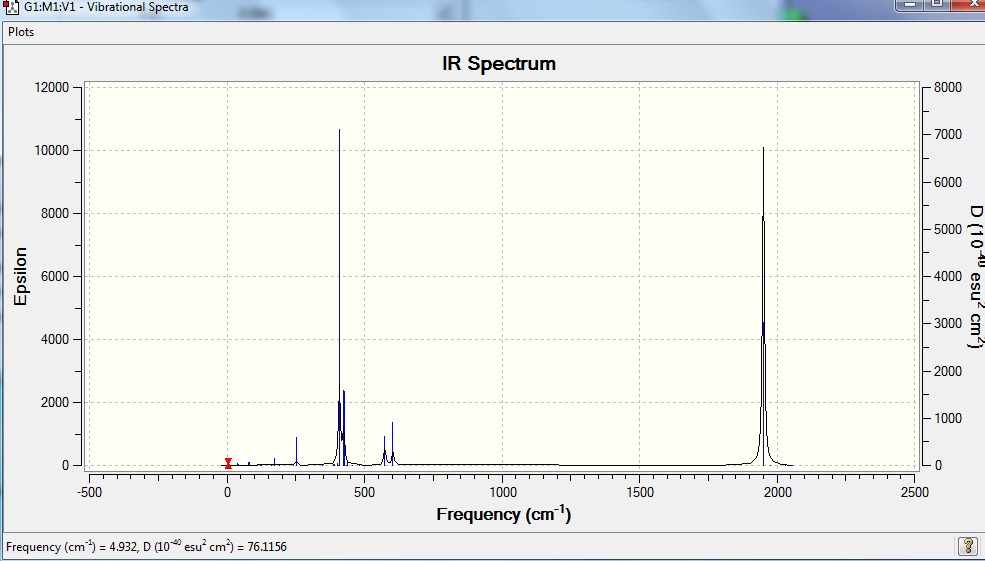Click the IR Spectrum chart title
Screen dimensions: 985x561
(499, 63)
